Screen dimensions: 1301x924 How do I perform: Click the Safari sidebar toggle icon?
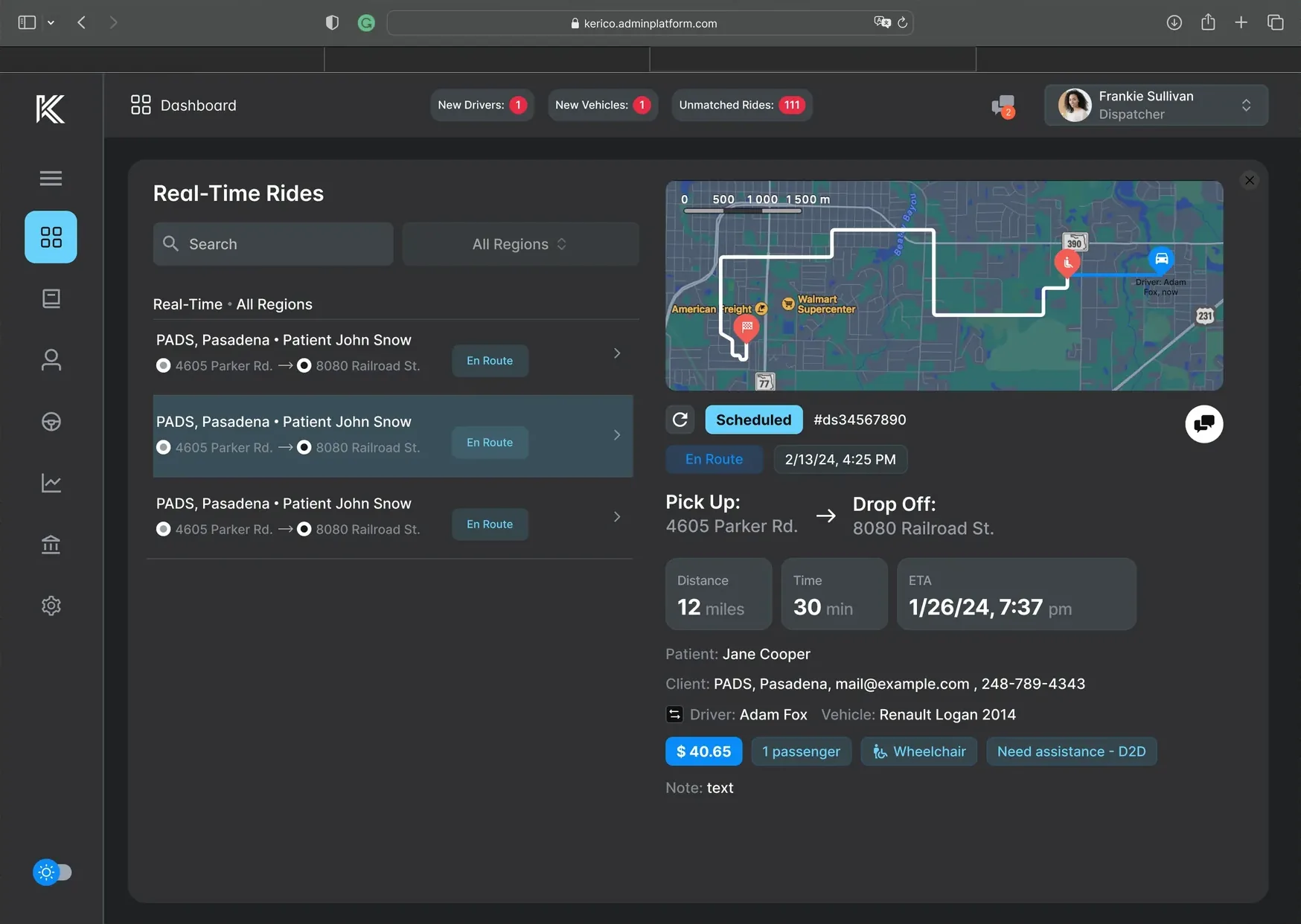[x=27, y=22]
